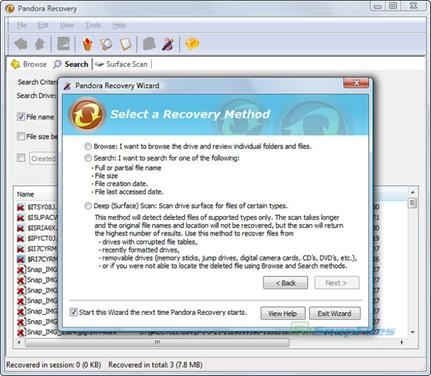The height and width of the screenshot is (376, 431).
Task: Click the properties note toolbar icon
Action: click(125, 44)
